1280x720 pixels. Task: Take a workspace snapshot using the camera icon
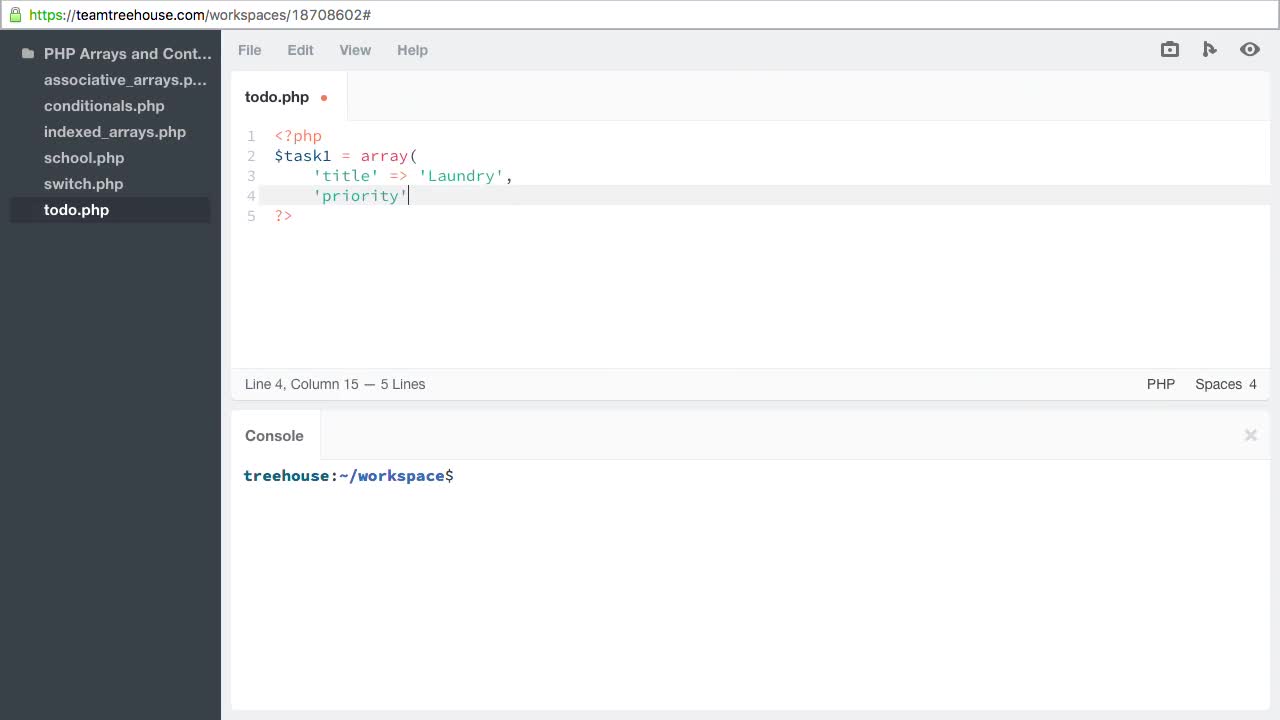(x=1169, y=49)
